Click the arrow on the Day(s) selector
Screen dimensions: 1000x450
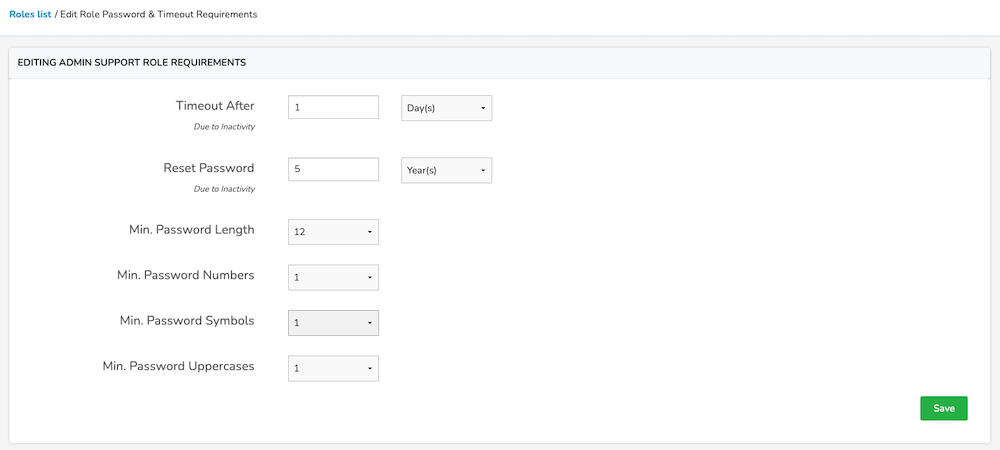click(x=483, y=109)
